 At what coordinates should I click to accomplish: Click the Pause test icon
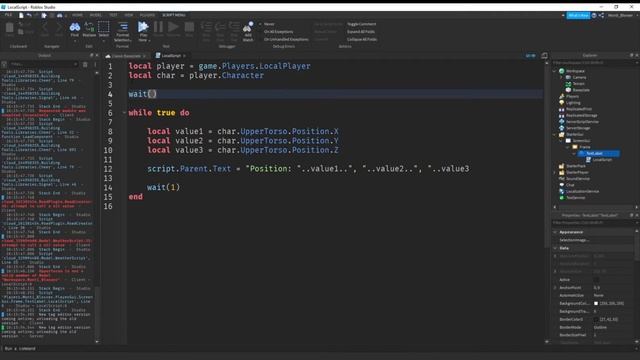(x=158, y=27)
